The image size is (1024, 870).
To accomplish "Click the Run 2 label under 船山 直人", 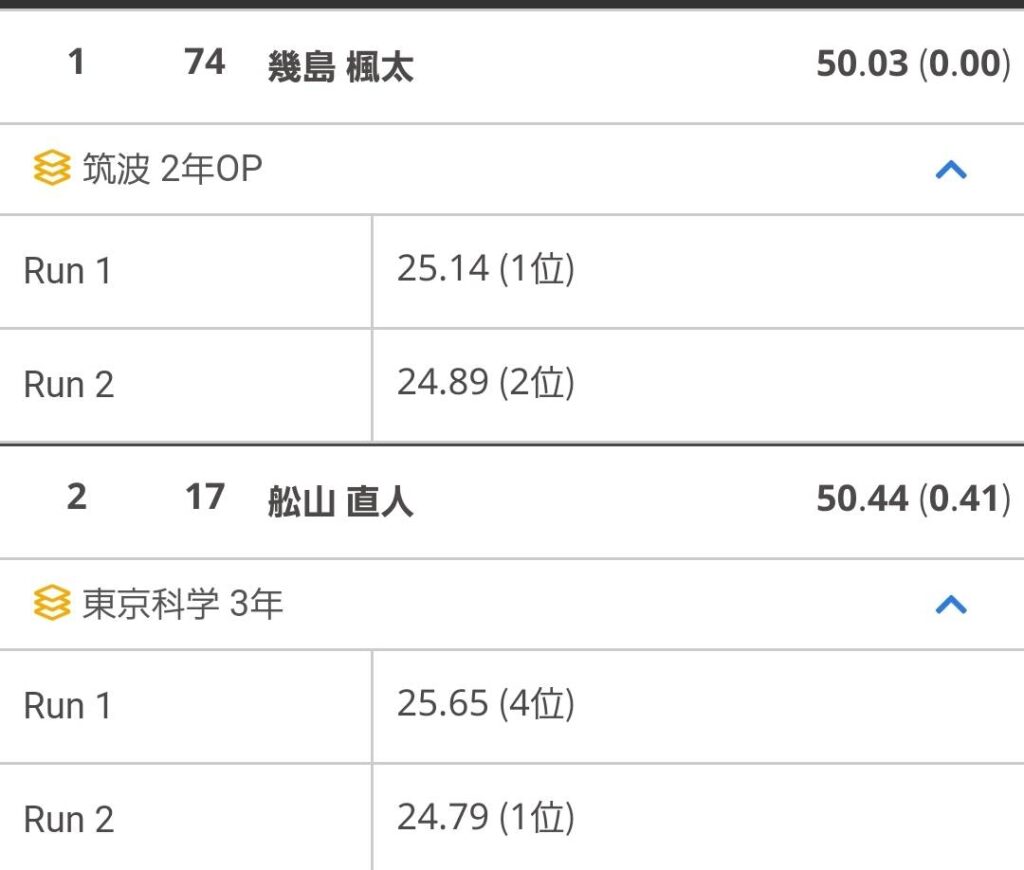I will tap(69, 819).
